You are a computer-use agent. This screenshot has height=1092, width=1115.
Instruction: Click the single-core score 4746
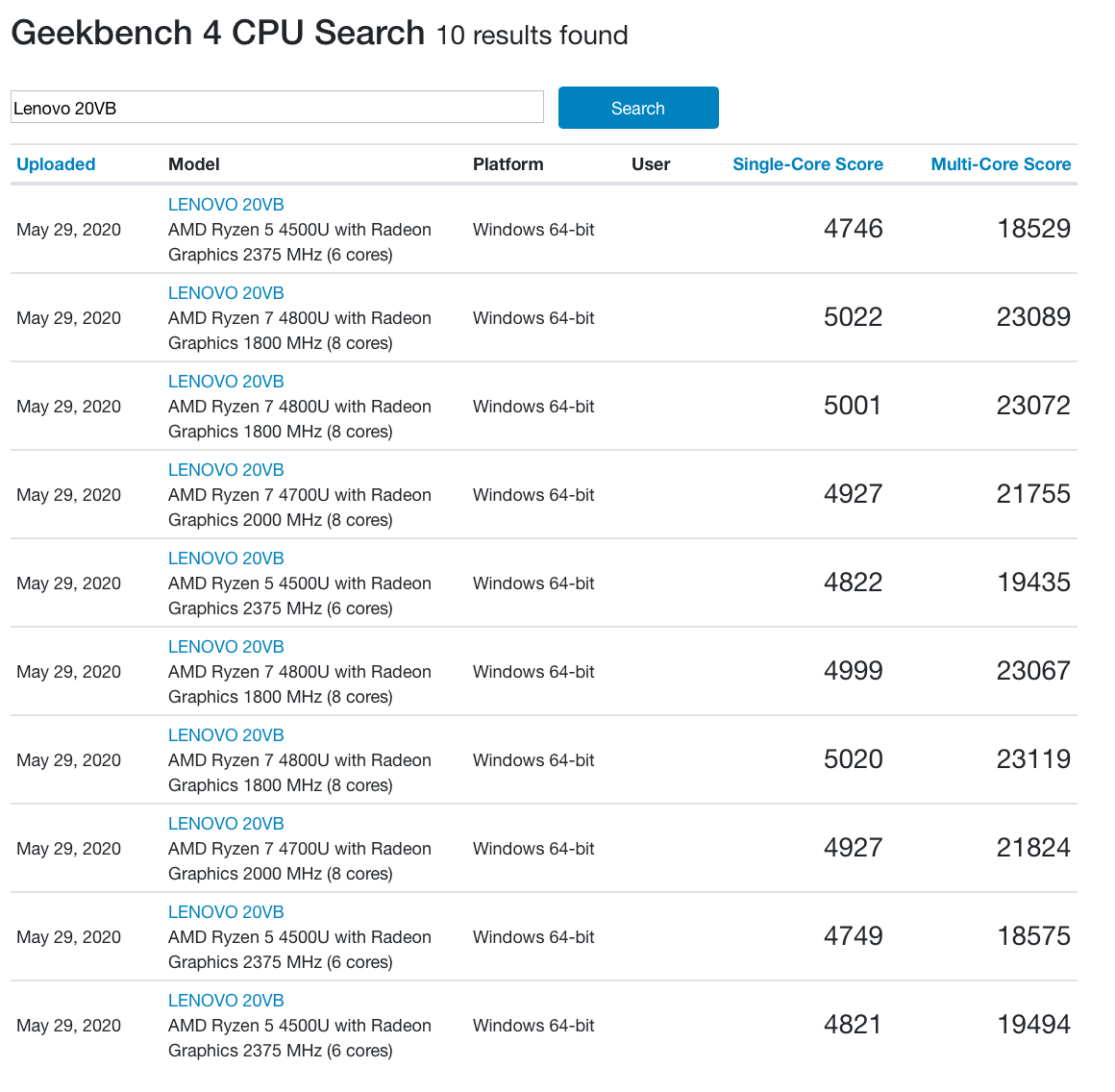(854, 229)
